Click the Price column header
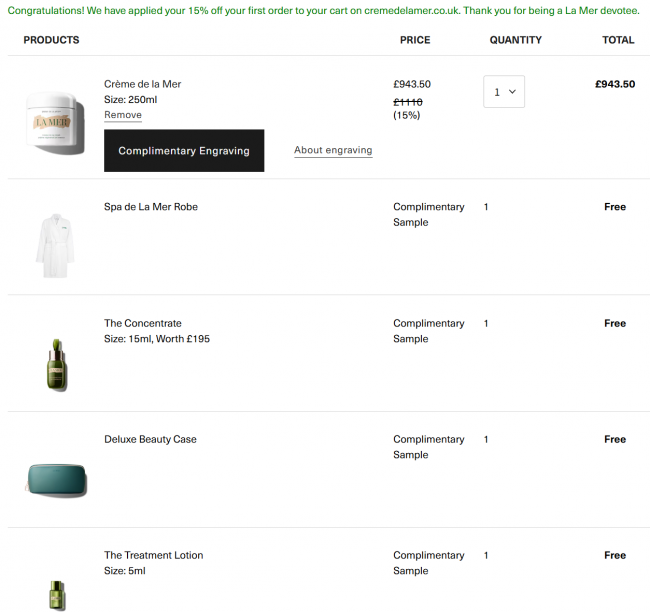This screenshot has height=612, width=650. point(415,40)
